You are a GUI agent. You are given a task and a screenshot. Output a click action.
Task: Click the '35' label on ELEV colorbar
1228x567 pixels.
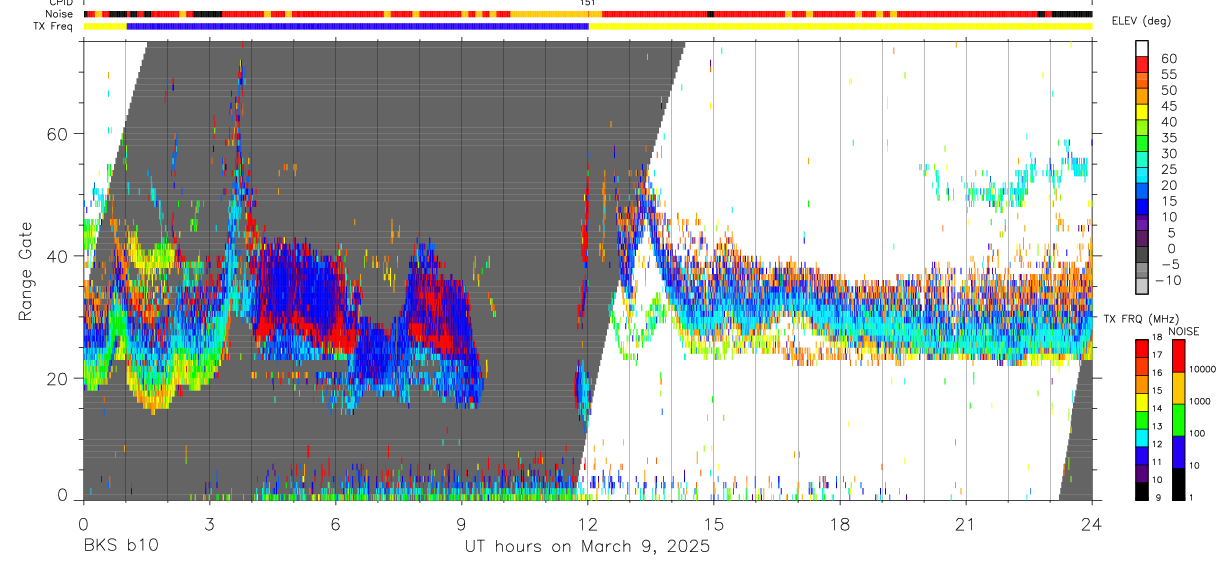1167,138
